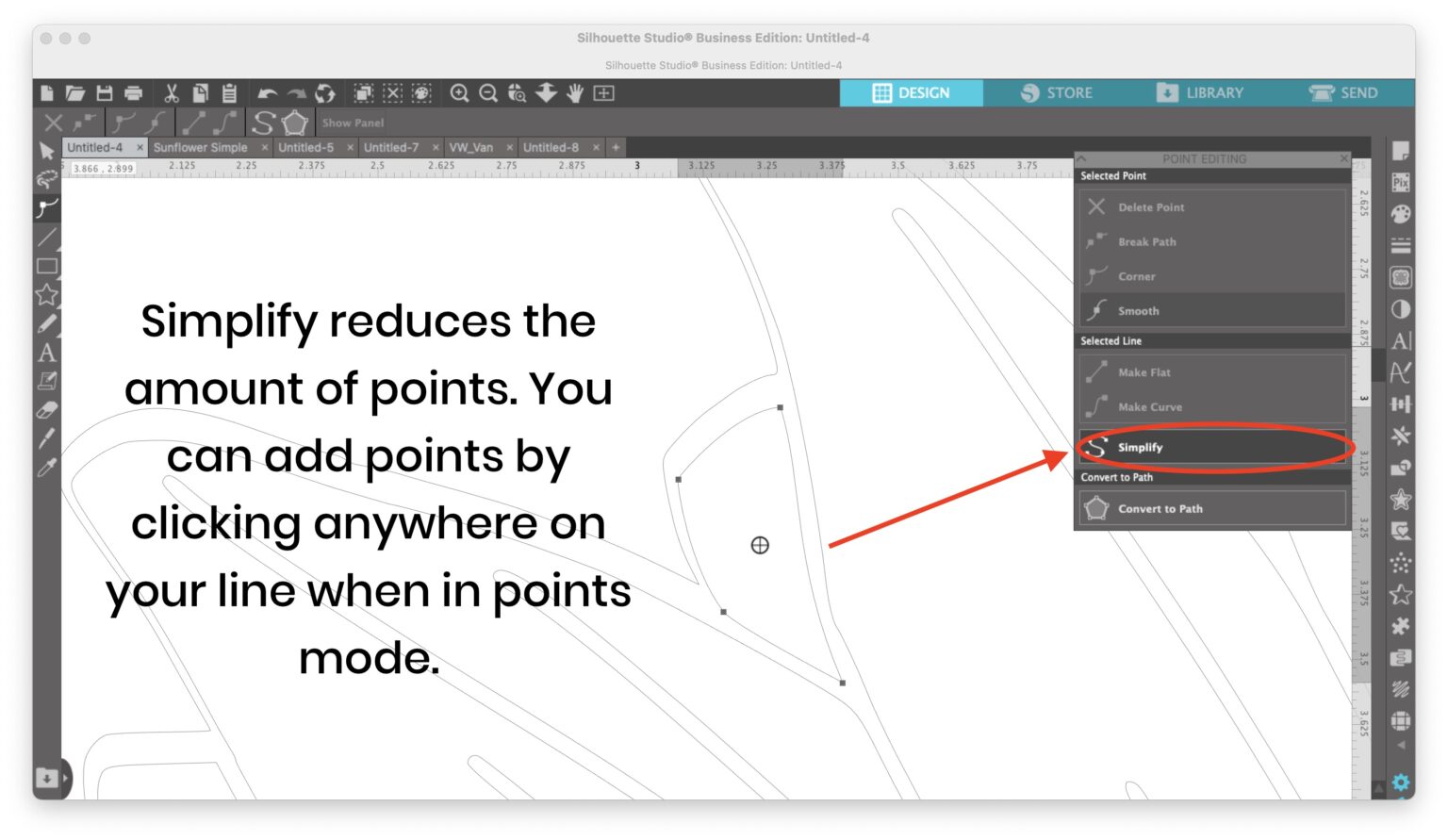Toggle Smooth for the selected point
1448x840 pixels.
1211,310
